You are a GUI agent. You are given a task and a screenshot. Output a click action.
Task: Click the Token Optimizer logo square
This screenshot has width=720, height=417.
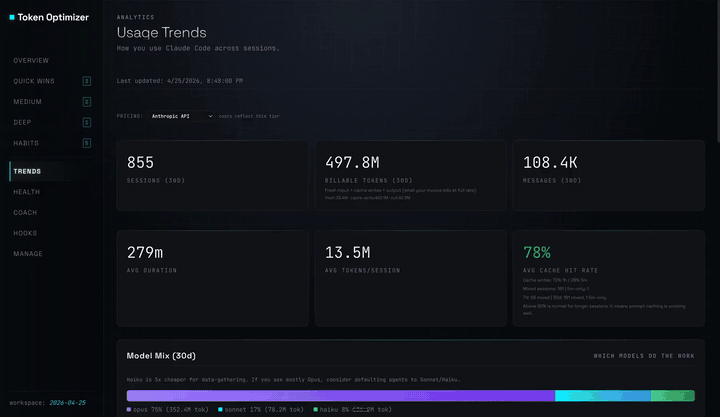point(12,17)
